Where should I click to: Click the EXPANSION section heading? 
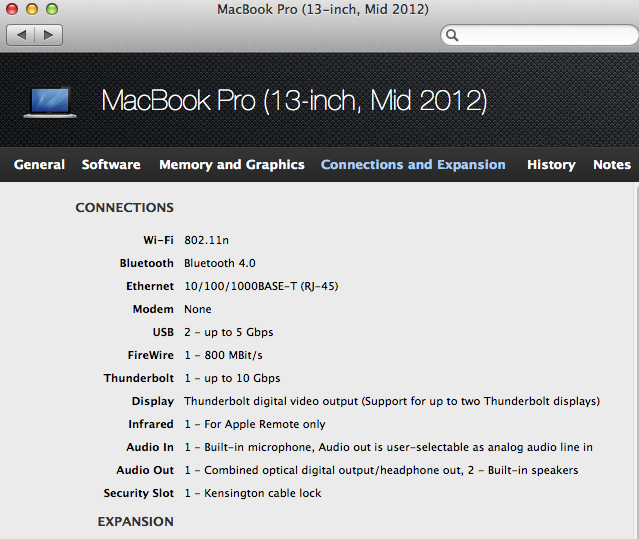[135, 521]
